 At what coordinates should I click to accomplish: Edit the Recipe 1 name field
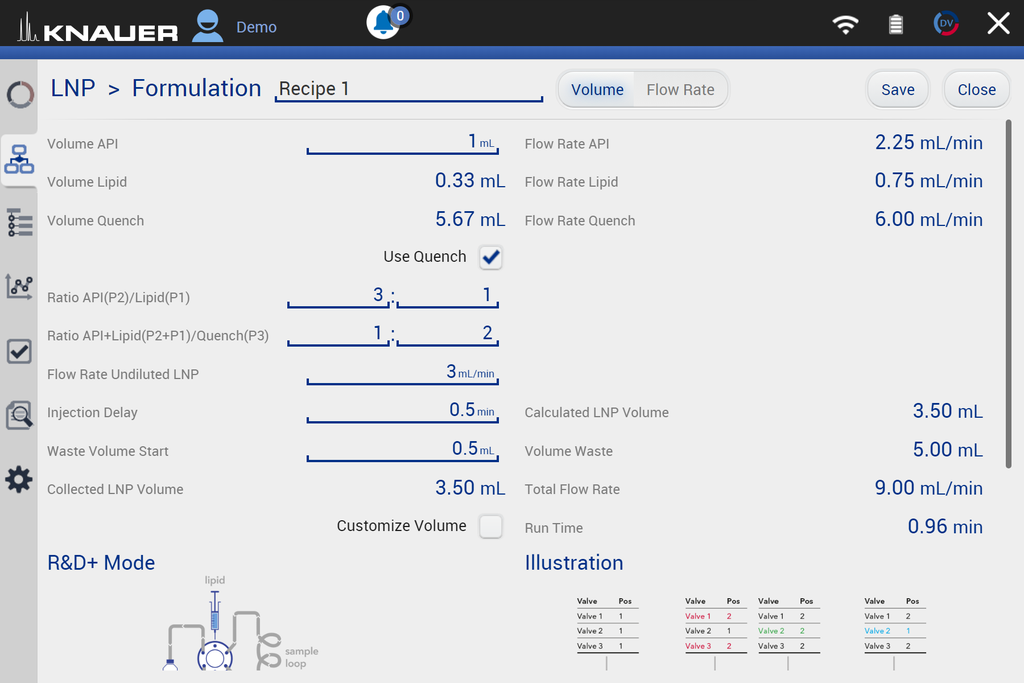pyautogui.click(x=408, y=89)
